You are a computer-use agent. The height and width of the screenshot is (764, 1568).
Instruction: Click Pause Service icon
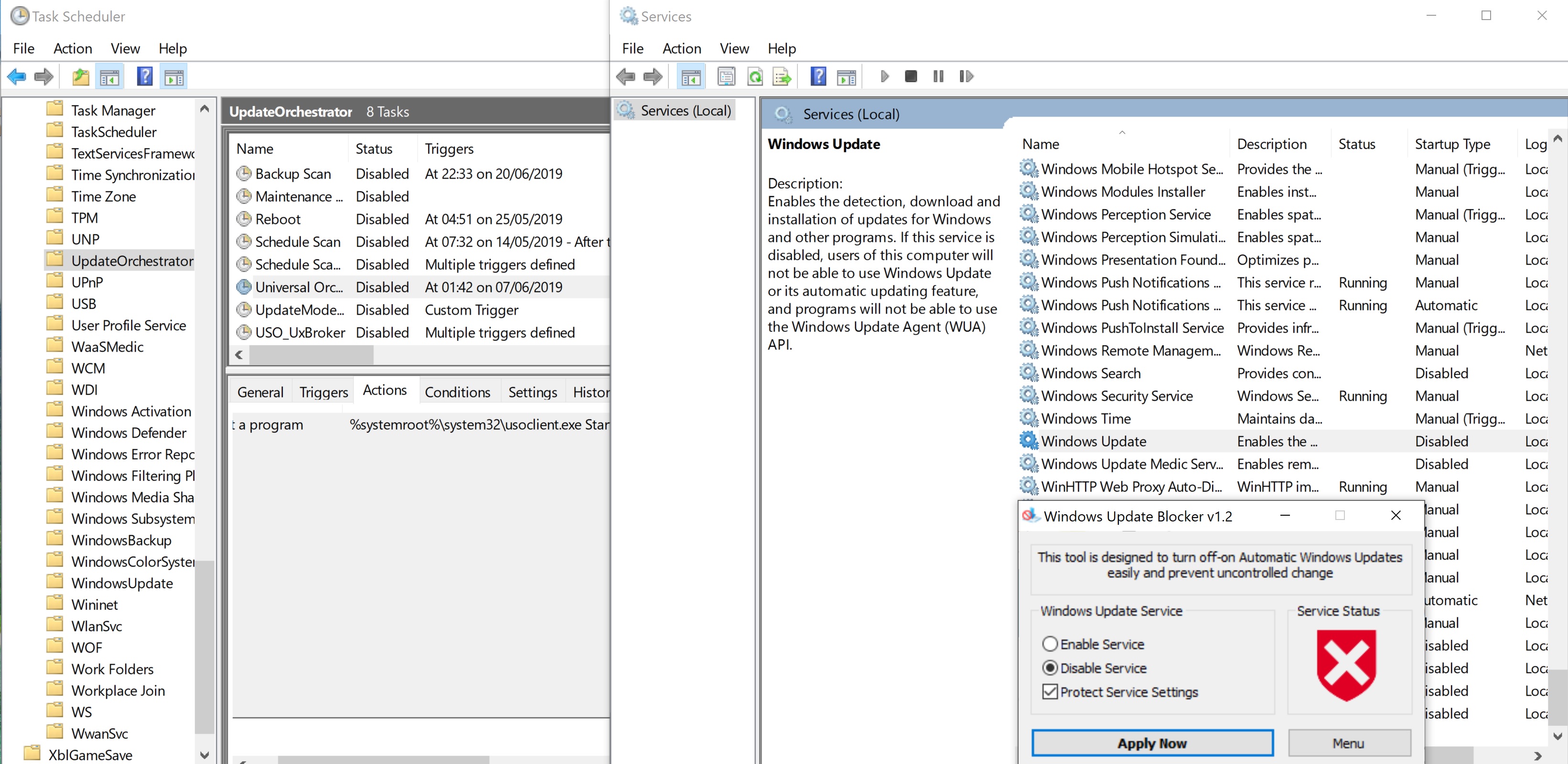click(x=938, y=76)
